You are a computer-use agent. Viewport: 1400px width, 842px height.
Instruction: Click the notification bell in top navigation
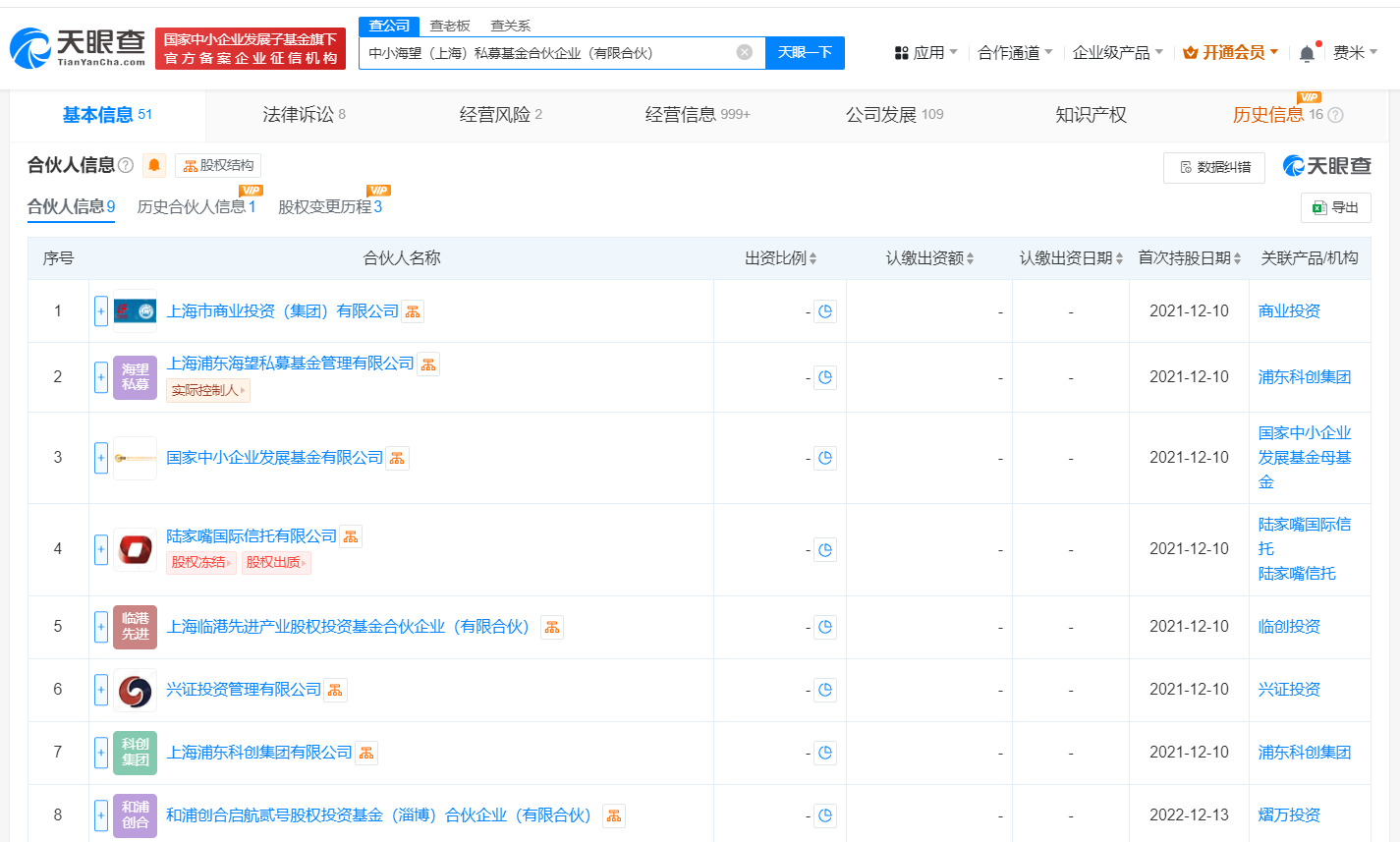1305,52
